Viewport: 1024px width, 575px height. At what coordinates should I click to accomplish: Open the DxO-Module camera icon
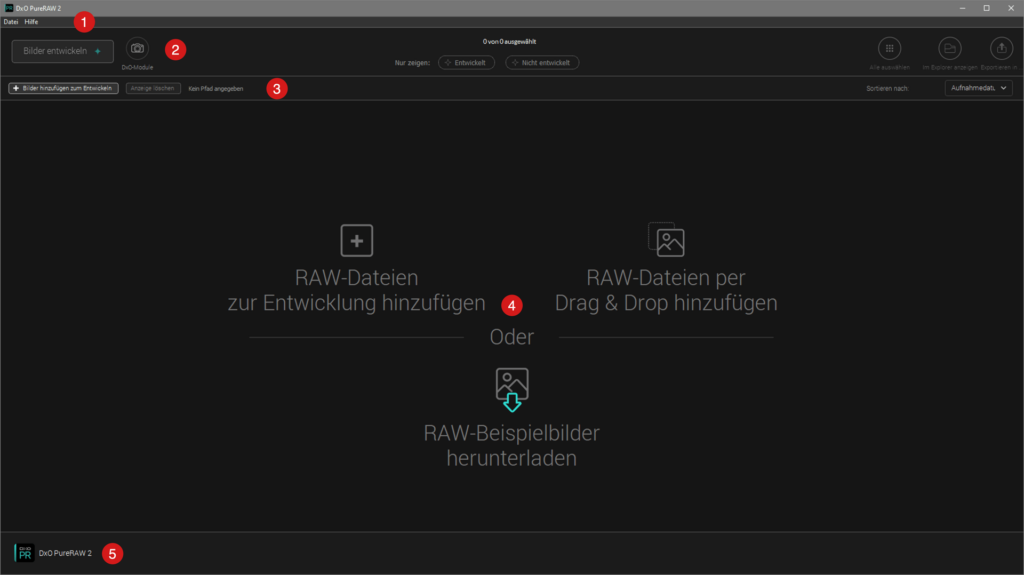click(x=137, y=48)
